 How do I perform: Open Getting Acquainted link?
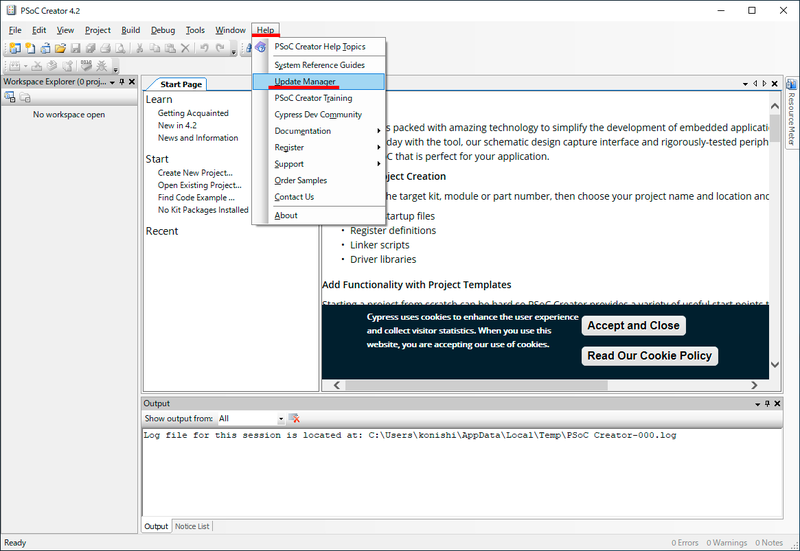point(193,113)
